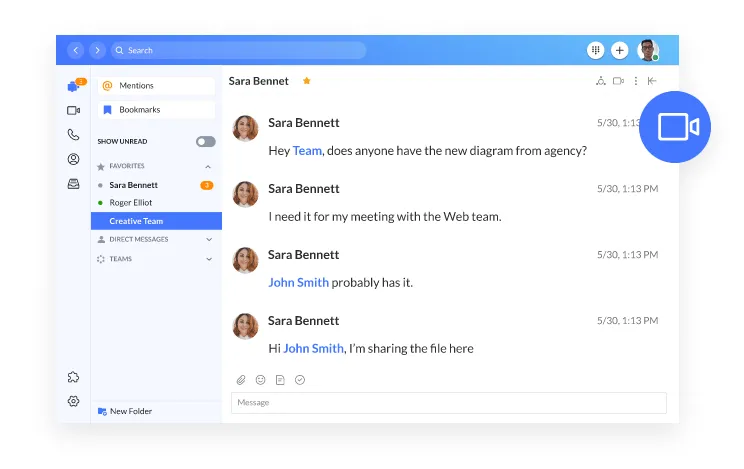The height and width of the screenshot is (469, 744).
Task: Expand the Direct Messages section
Action: coord(208,240)
